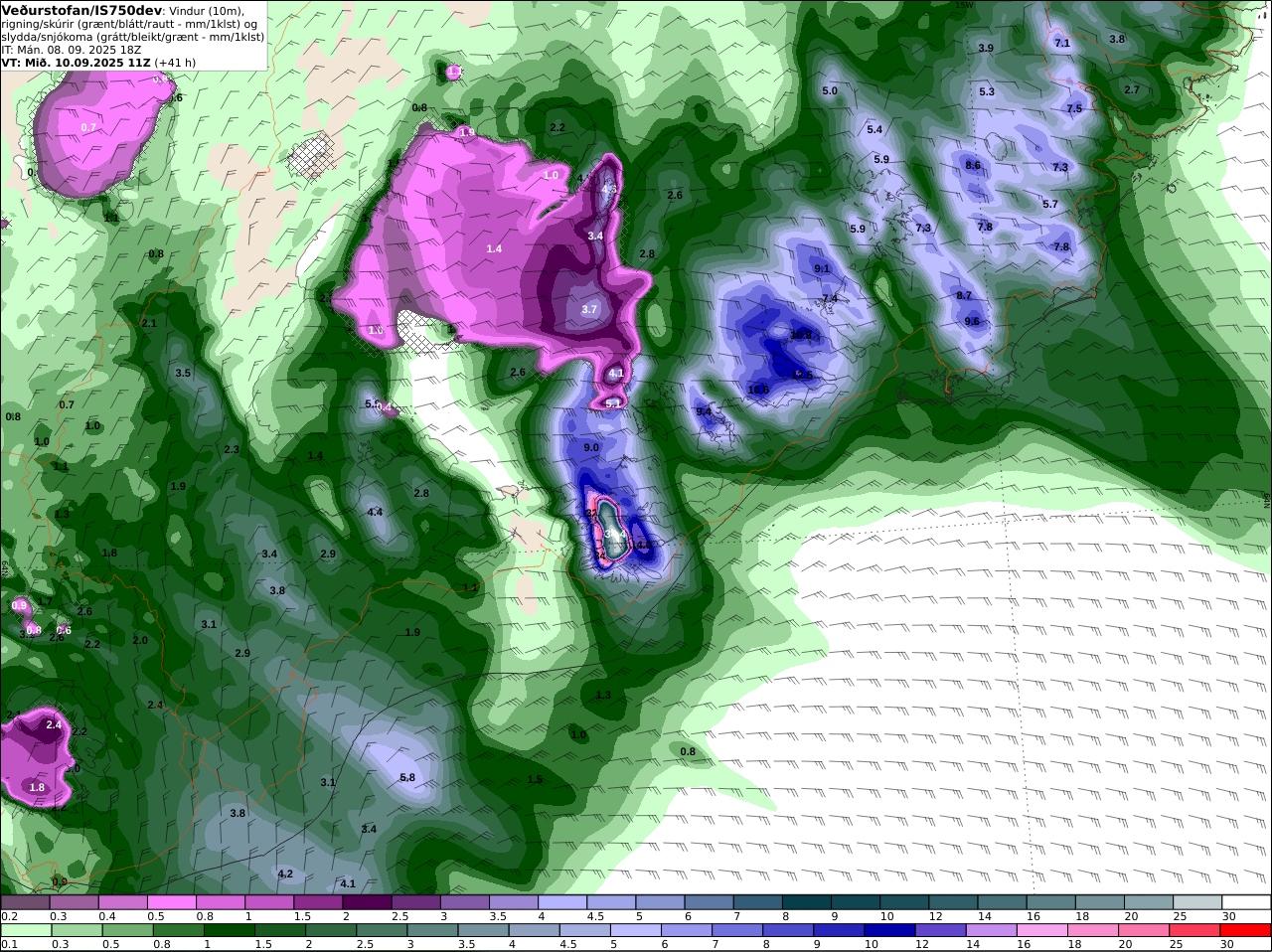Click the white swatch labeled 30 in top legend row
The width and height of the screenshot is (1272, 952).
[x=1246, y=902]
